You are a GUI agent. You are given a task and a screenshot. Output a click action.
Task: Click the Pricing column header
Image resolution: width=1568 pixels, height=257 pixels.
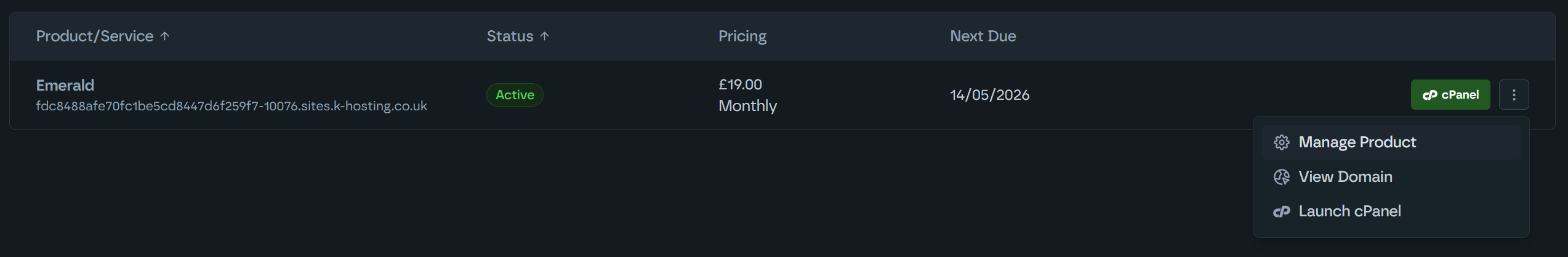click(x=742, y=36)
